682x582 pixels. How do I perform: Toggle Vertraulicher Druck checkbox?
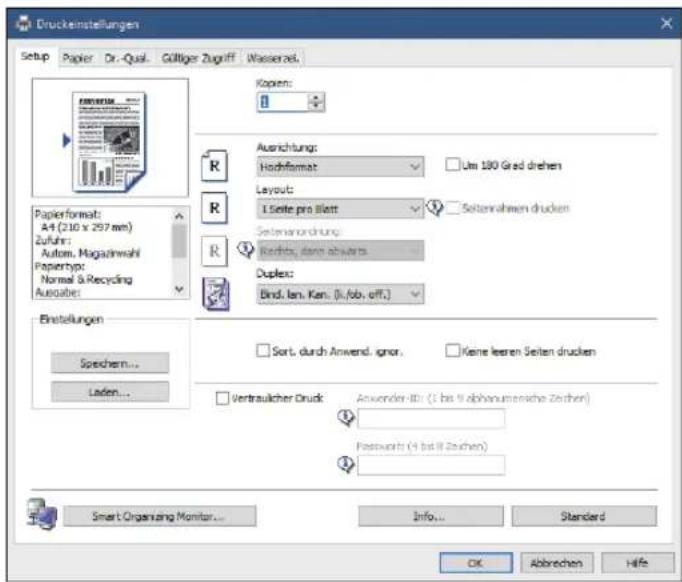(222, 398)
